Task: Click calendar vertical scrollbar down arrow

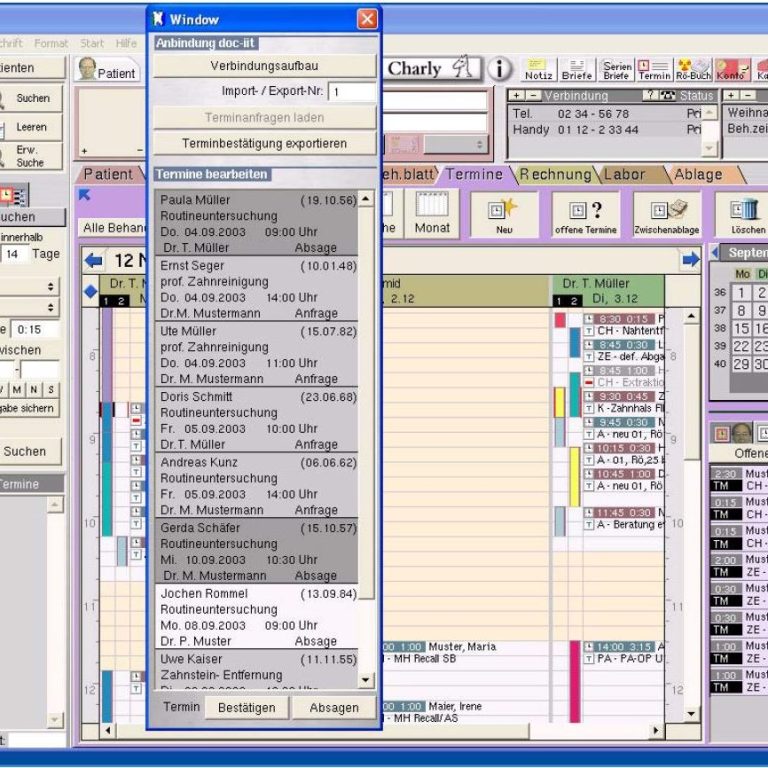Action: pyautogui.click(x=691, y=714)
